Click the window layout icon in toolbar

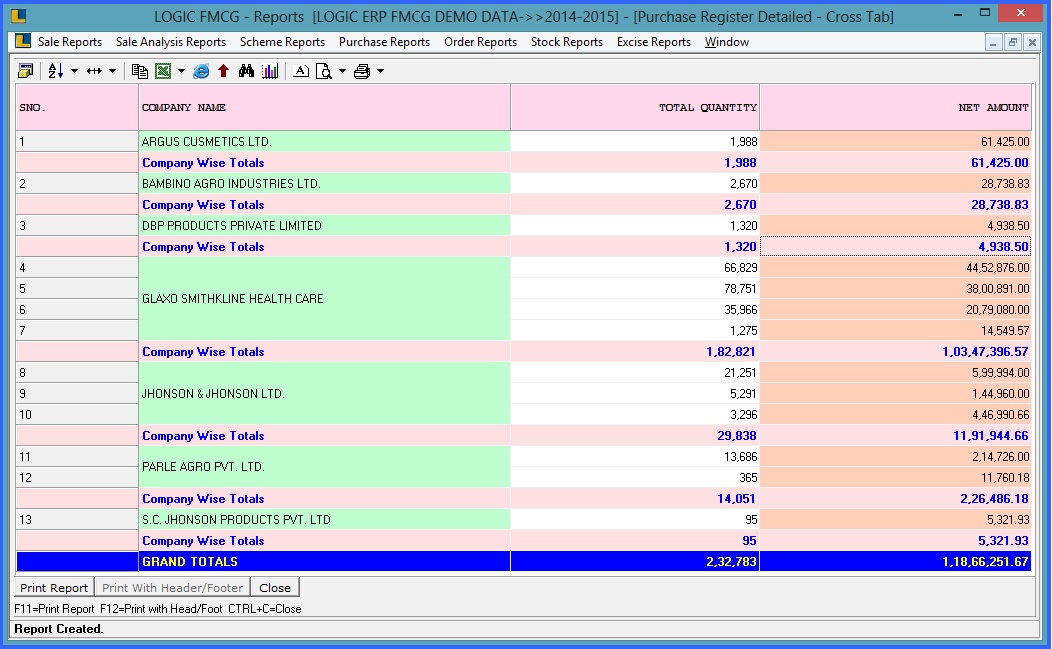tap(25, 70)
